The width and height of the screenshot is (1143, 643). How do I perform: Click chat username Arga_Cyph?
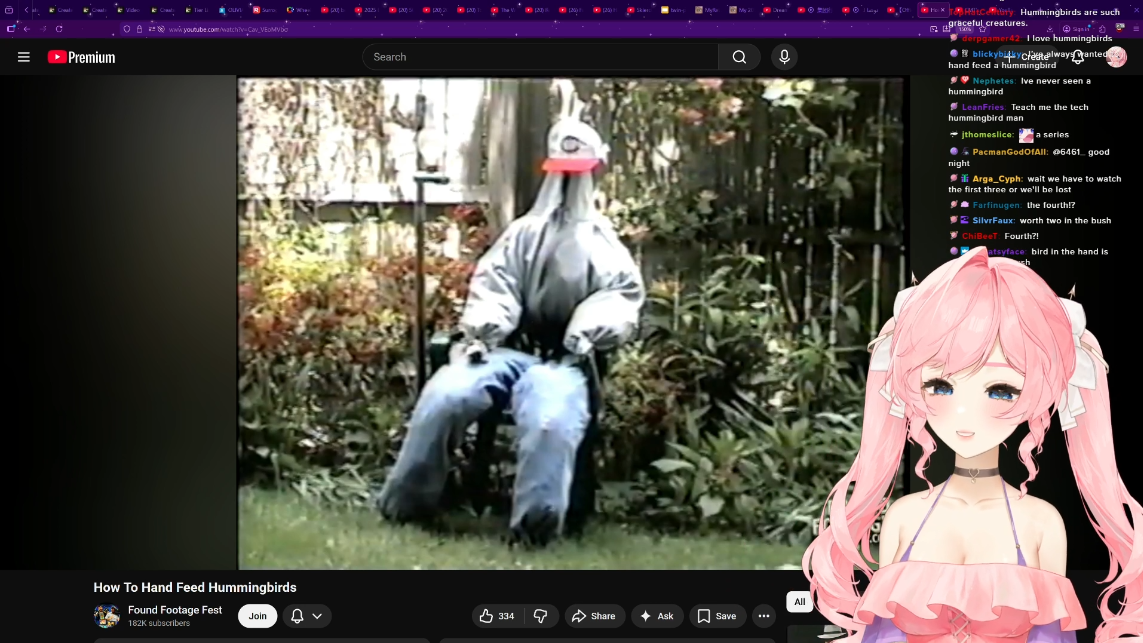point(996,179)
